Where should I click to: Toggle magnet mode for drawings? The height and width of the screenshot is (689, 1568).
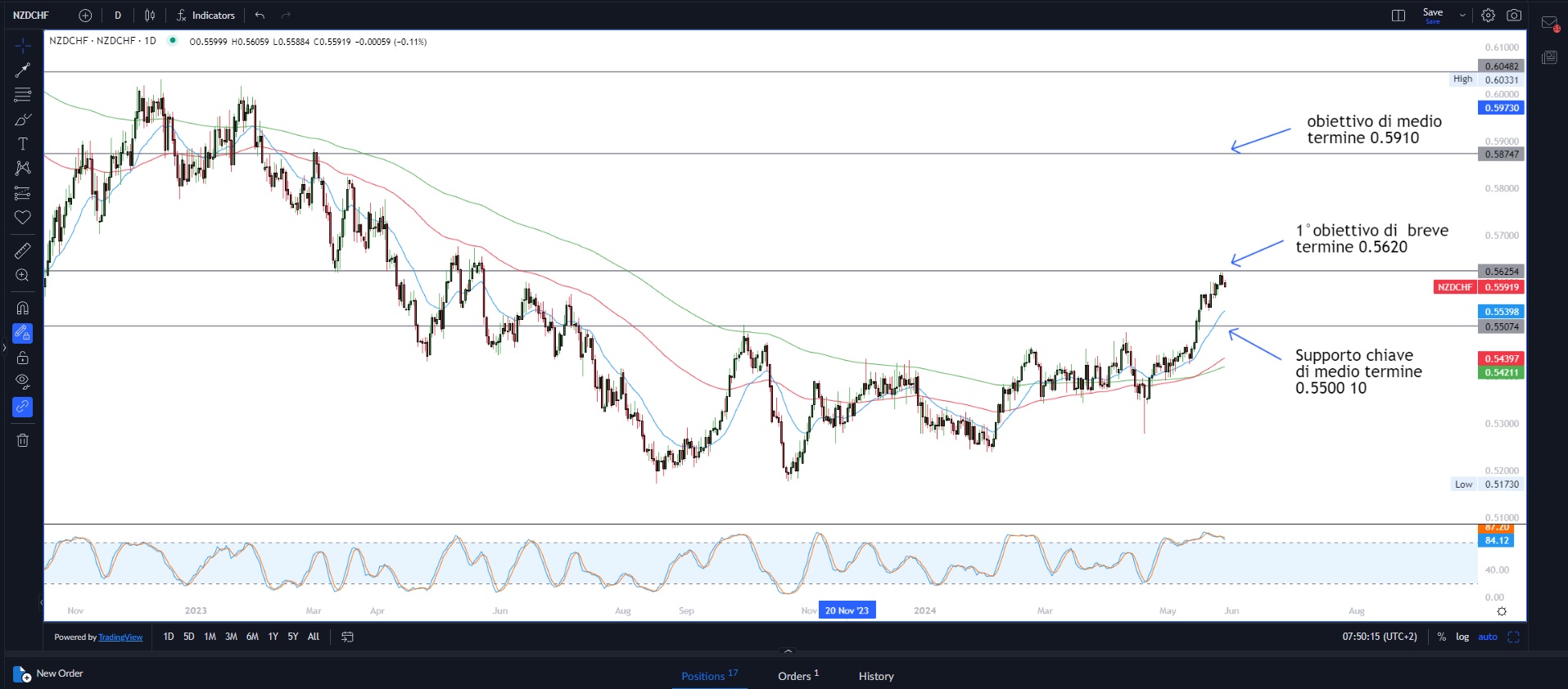click(23, 308)
